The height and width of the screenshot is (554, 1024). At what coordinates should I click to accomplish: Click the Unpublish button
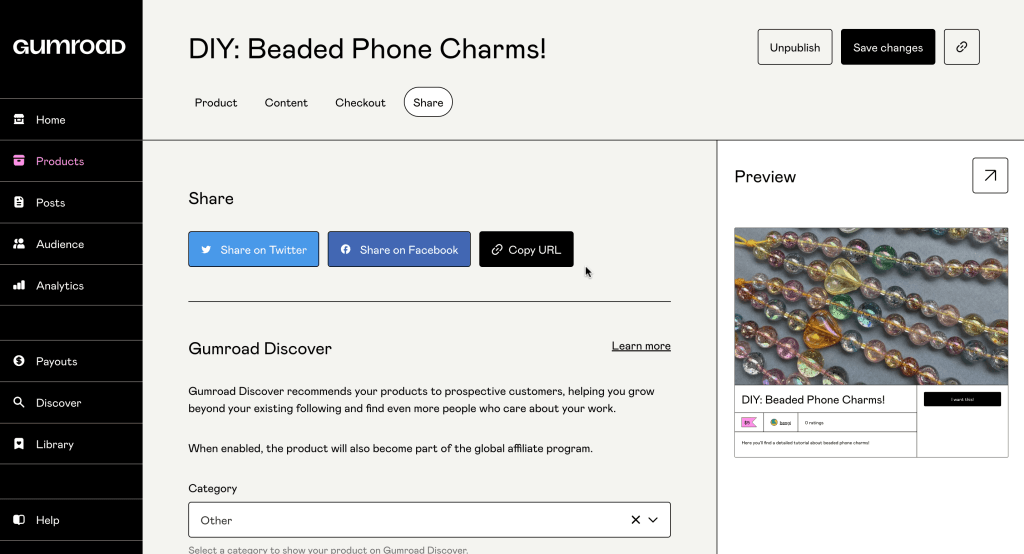coord(795,47)
